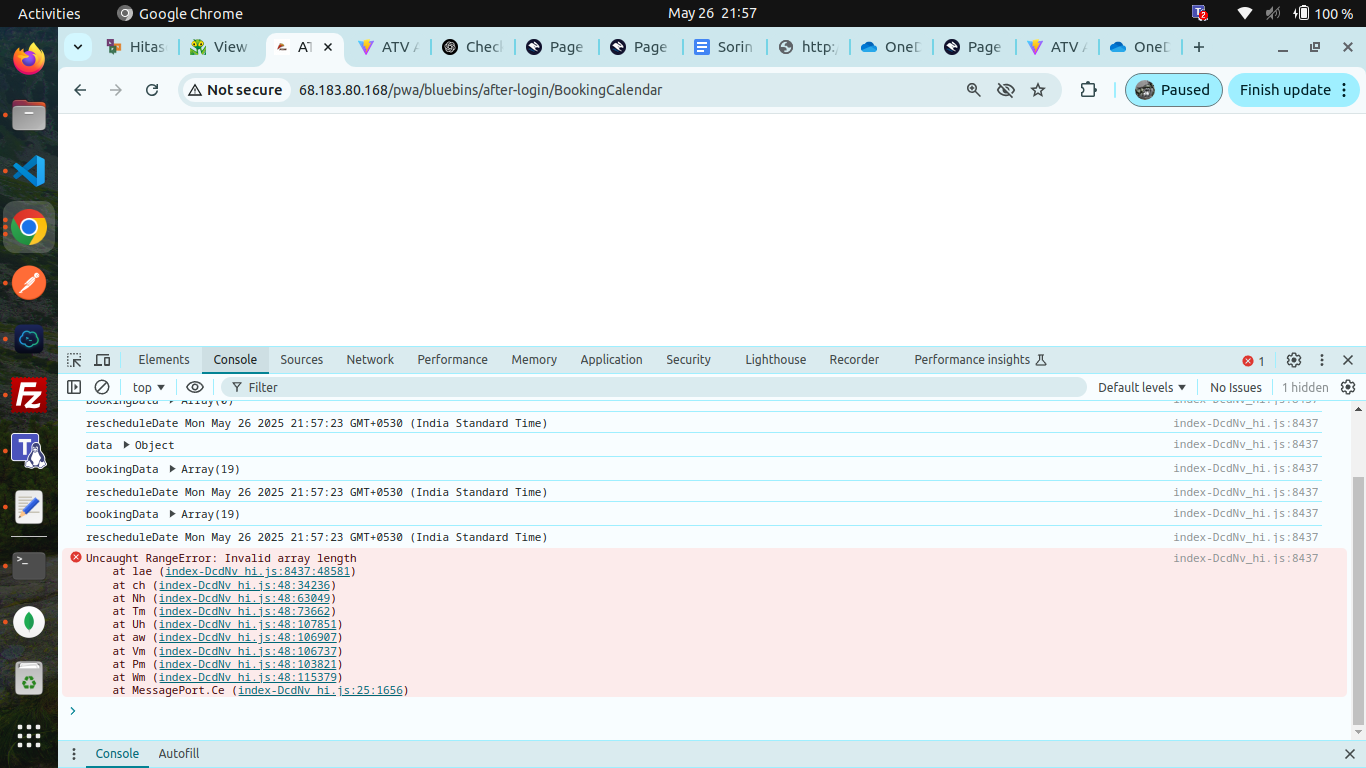This screenshot has width=1366, height=768.
Task: Go back in Chrome
Action: [x=80, y=90]
